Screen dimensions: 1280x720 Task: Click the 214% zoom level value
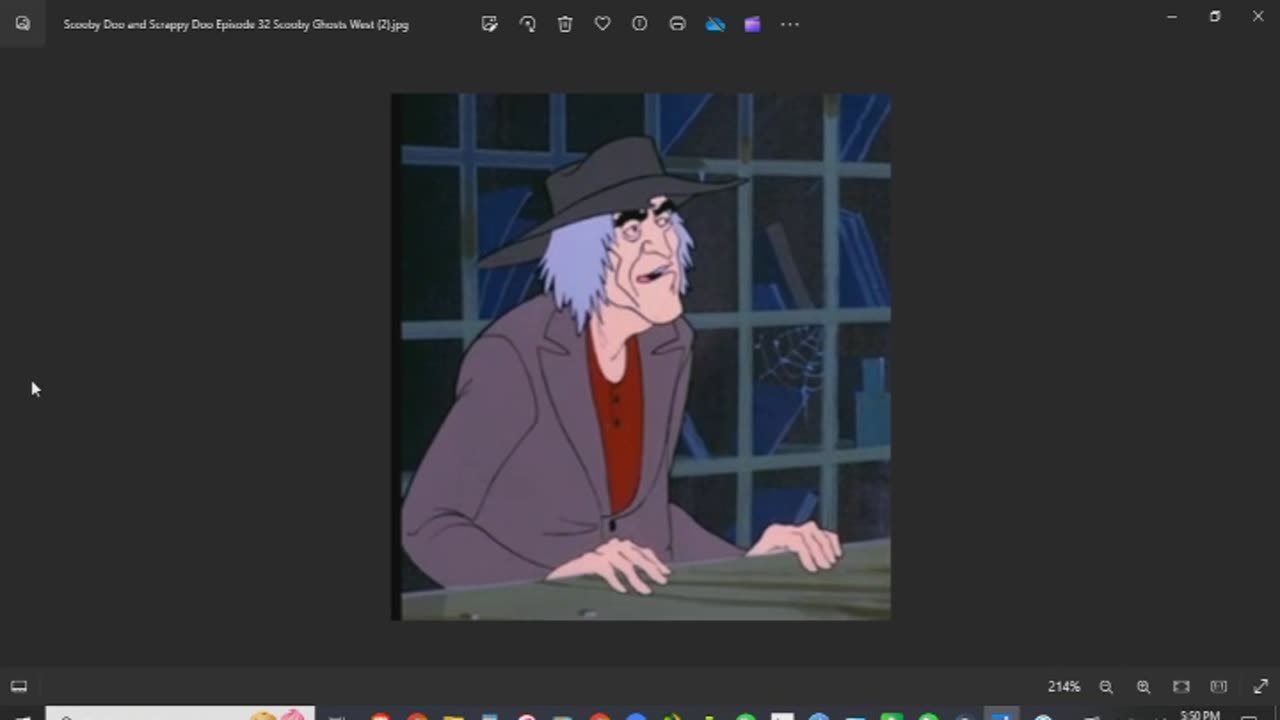tap(1064, 687)
